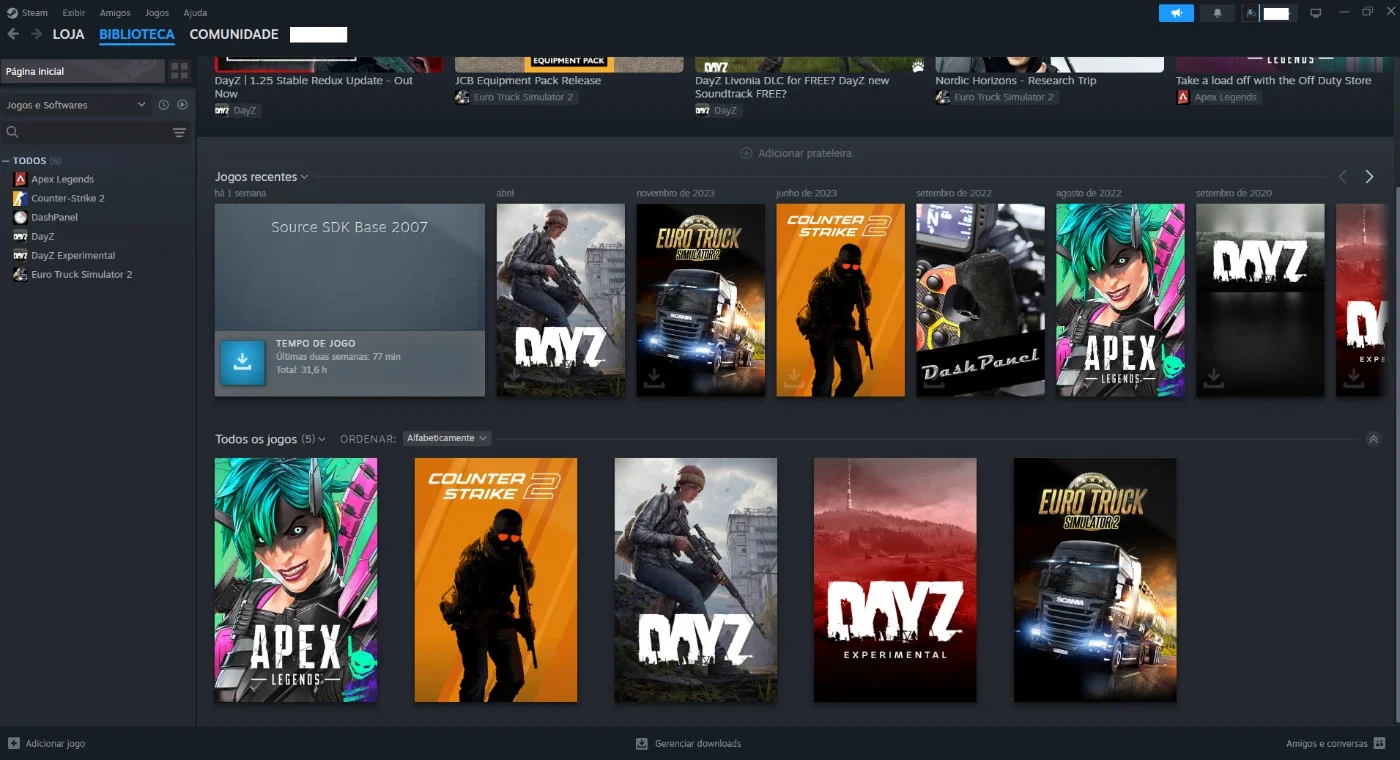Click the Steam logo in the menu bar
The width and height of the screenshot is (1400, 760).
tap(11, 13)
